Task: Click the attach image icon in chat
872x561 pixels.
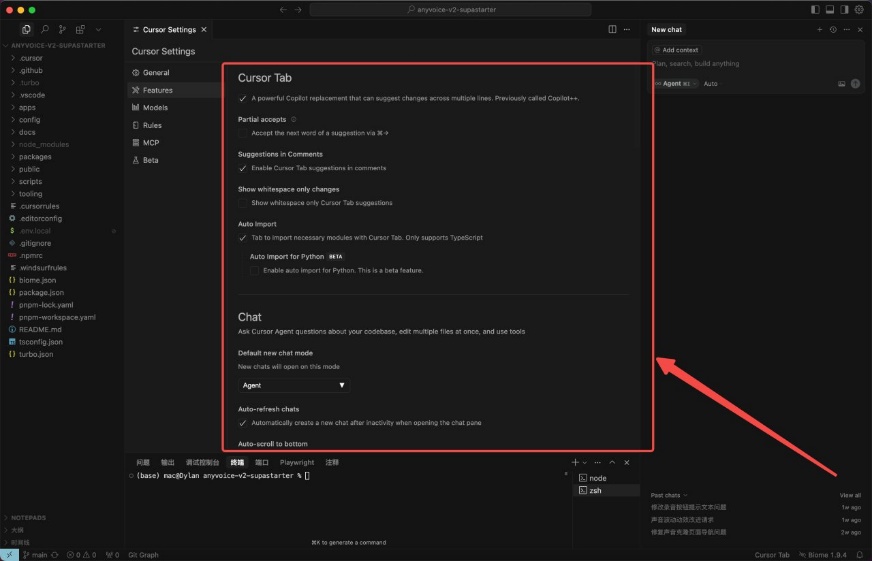Action: [841, 84]
